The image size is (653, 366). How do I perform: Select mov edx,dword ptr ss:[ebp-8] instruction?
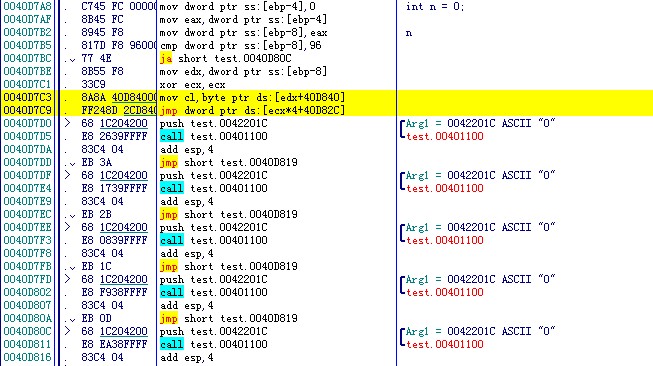pyautogui.click(x=244, y=72)
